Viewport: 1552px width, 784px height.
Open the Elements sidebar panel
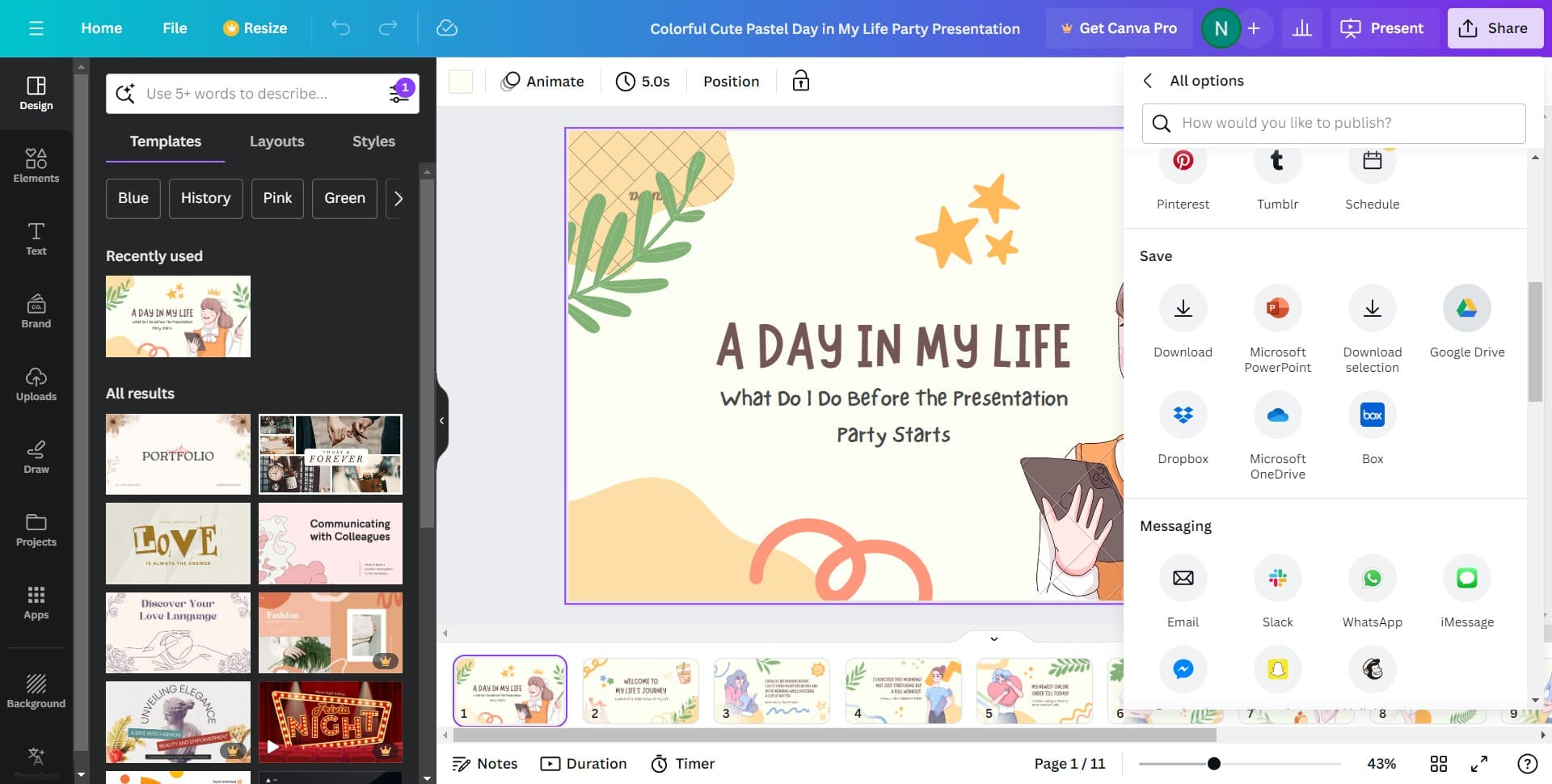coord(36,166)
